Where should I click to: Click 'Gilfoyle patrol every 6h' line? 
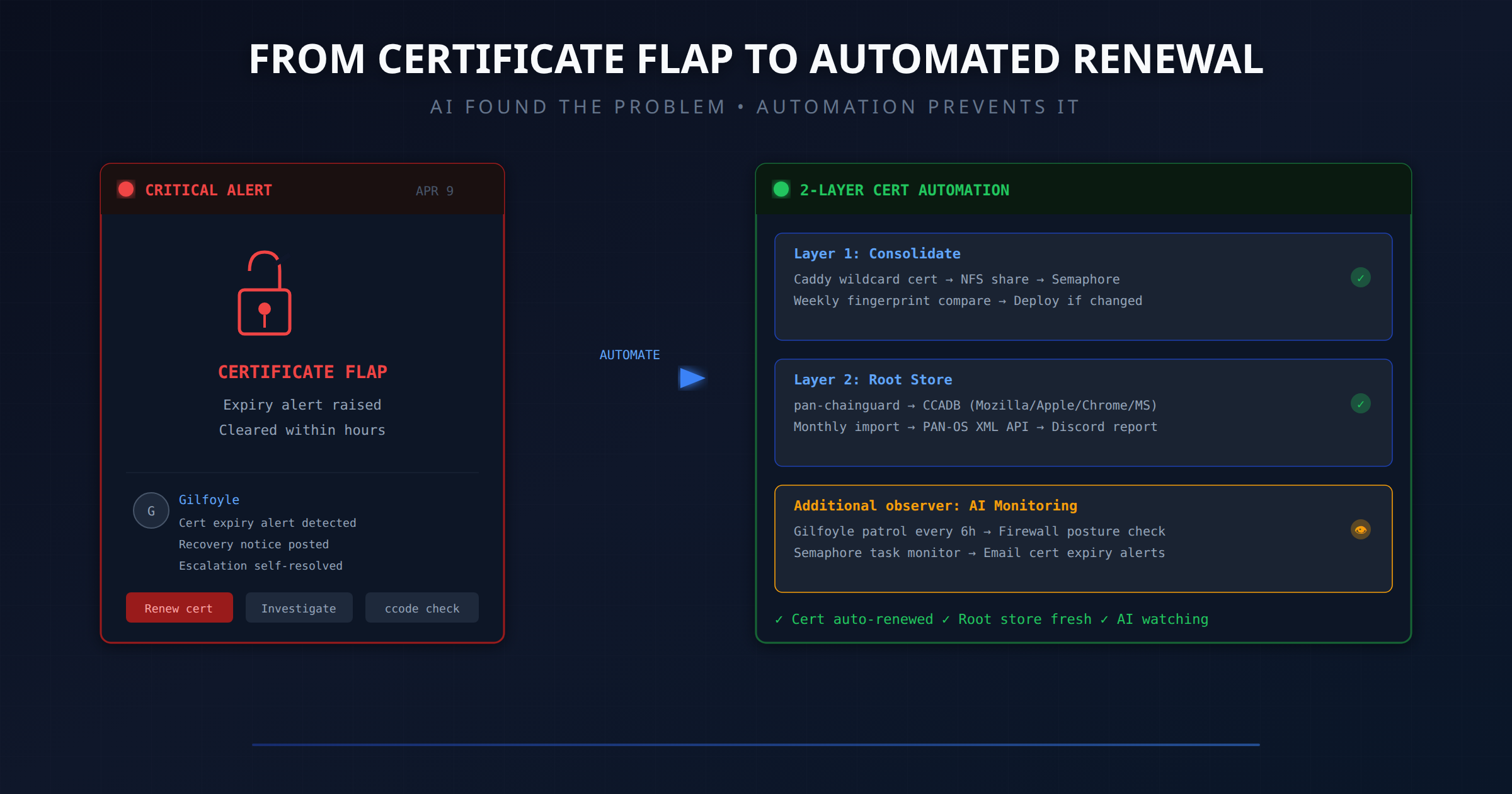tap(980, 531)
